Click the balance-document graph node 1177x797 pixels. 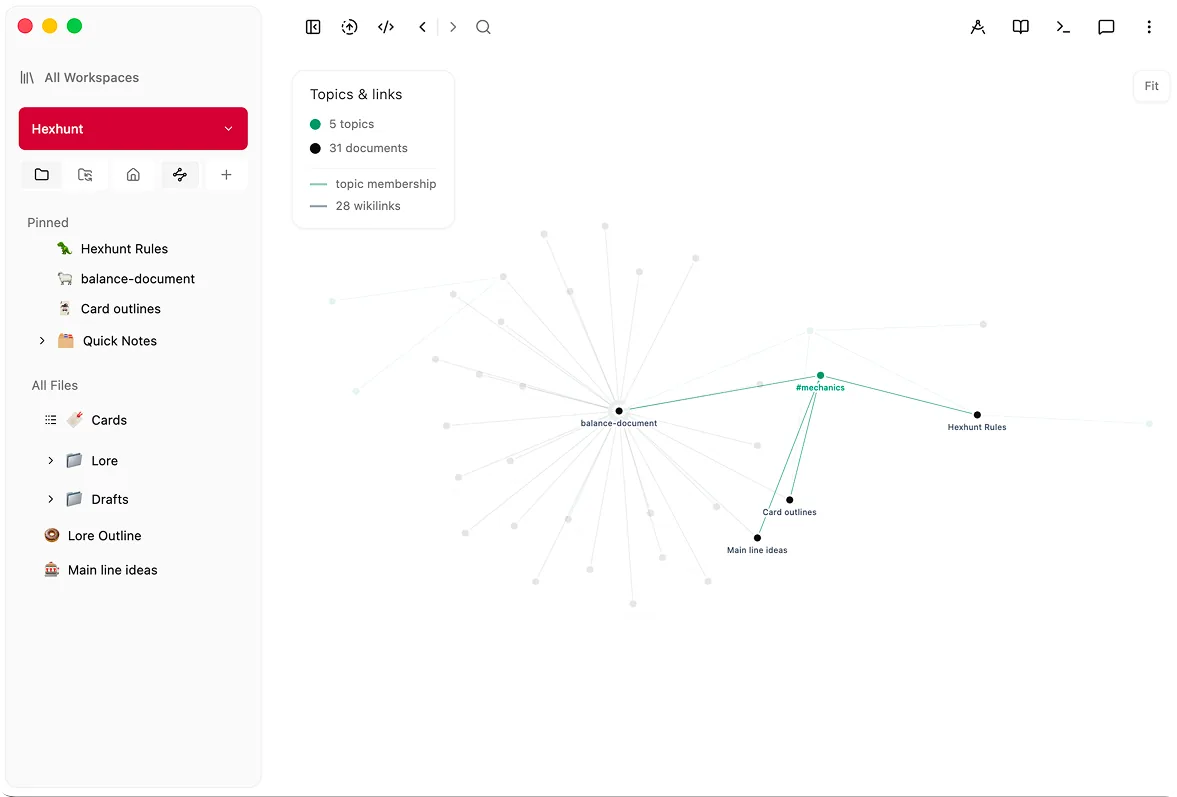[x=619, y=411]
